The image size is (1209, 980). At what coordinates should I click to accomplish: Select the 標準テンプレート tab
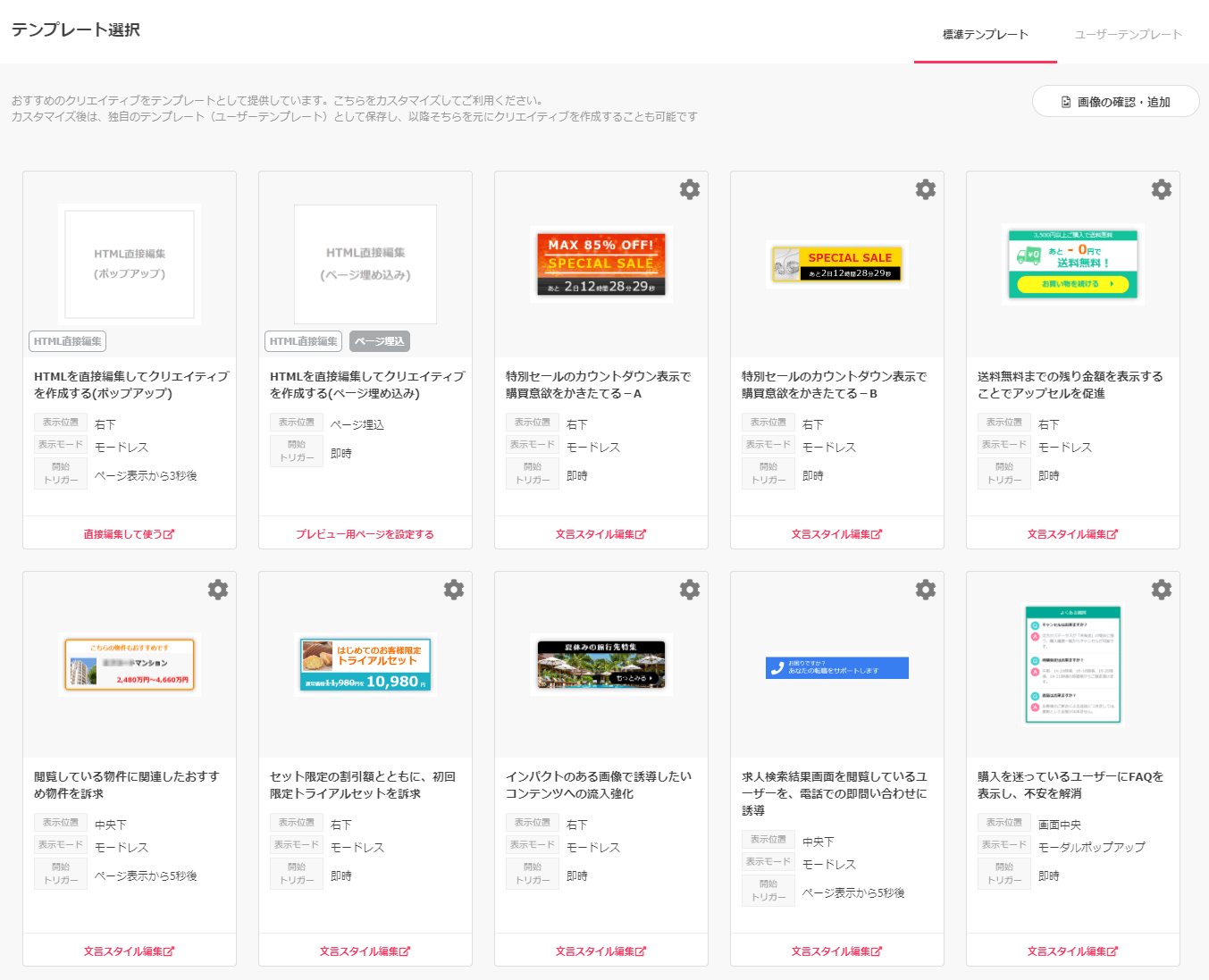coord(985,35)
